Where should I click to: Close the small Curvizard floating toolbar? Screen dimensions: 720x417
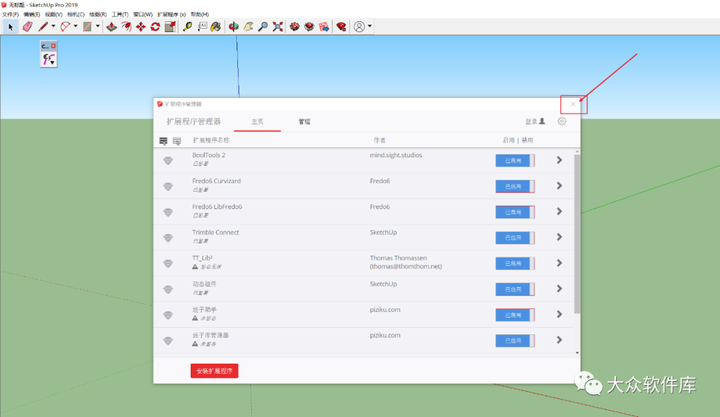pyautogui.click(x=53, y=46)
